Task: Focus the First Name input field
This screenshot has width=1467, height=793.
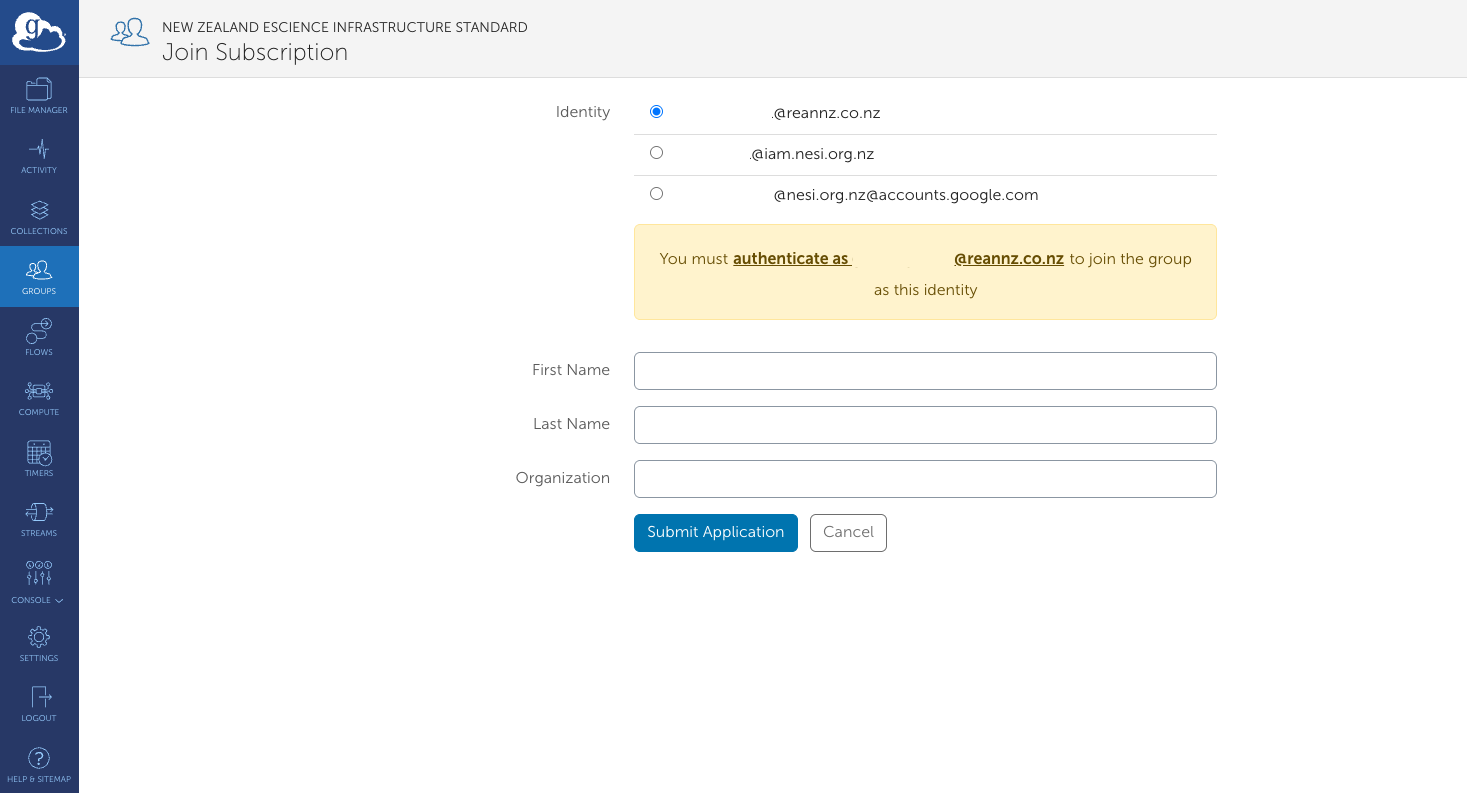Action: point(925,371)
